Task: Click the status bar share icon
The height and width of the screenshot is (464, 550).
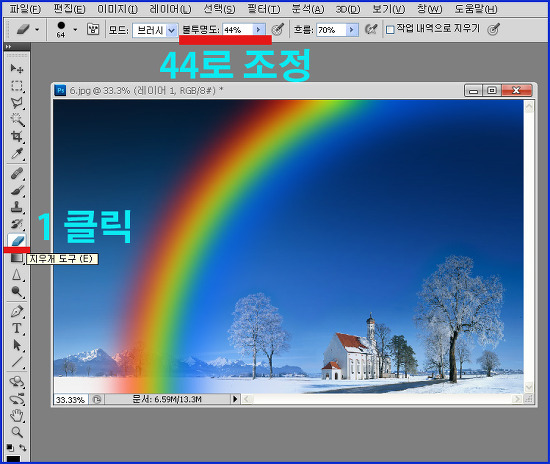Action: click(97, 399)
